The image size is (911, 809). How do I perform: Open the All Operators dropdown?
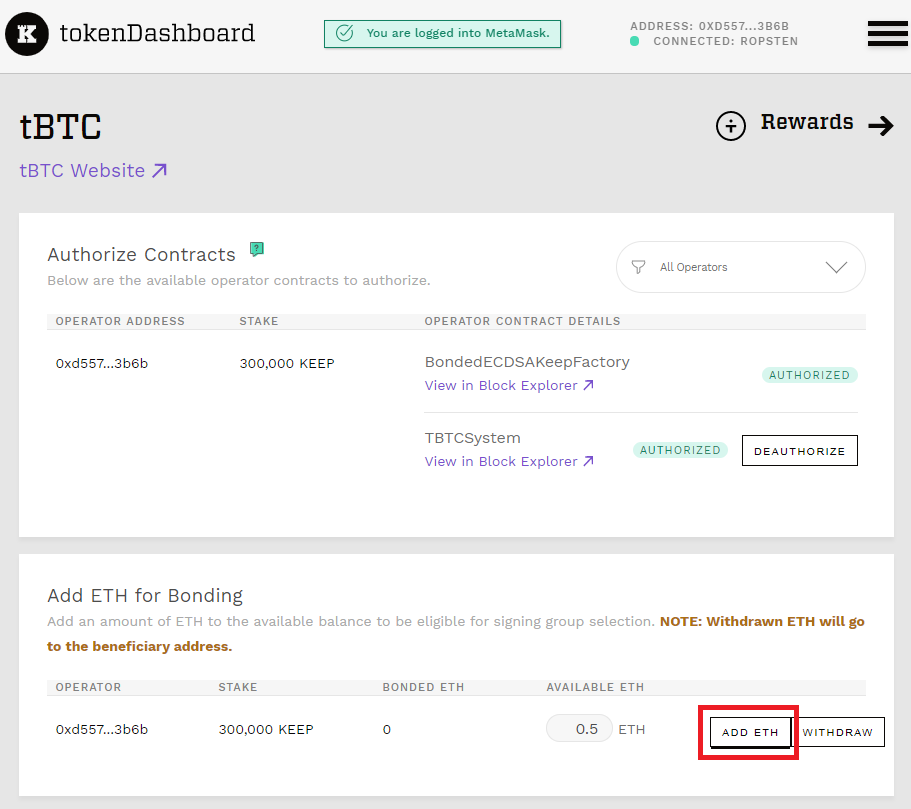pos(740,267)
